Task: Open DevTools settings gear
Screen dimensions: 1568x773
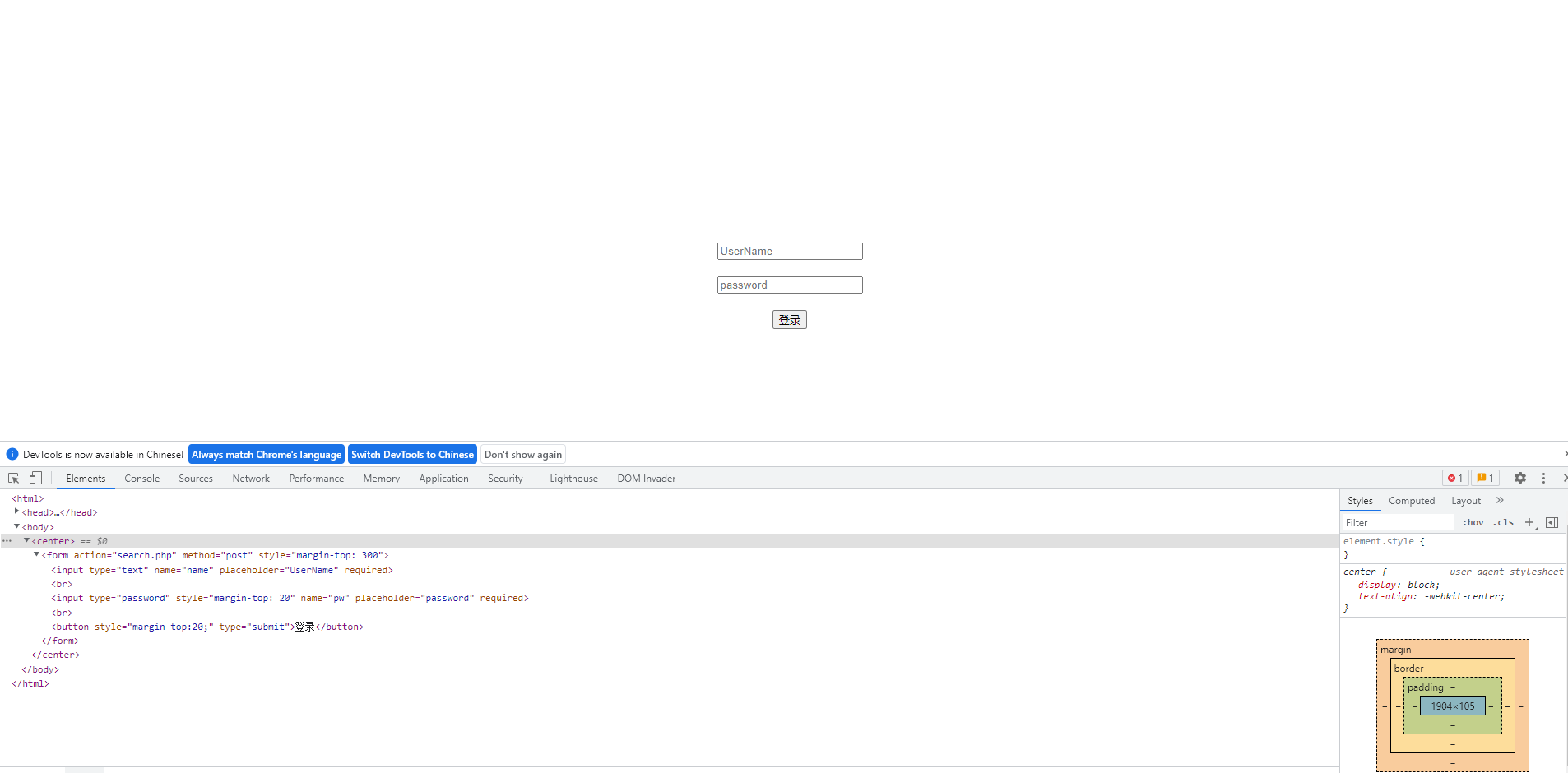Action: 1520,478
